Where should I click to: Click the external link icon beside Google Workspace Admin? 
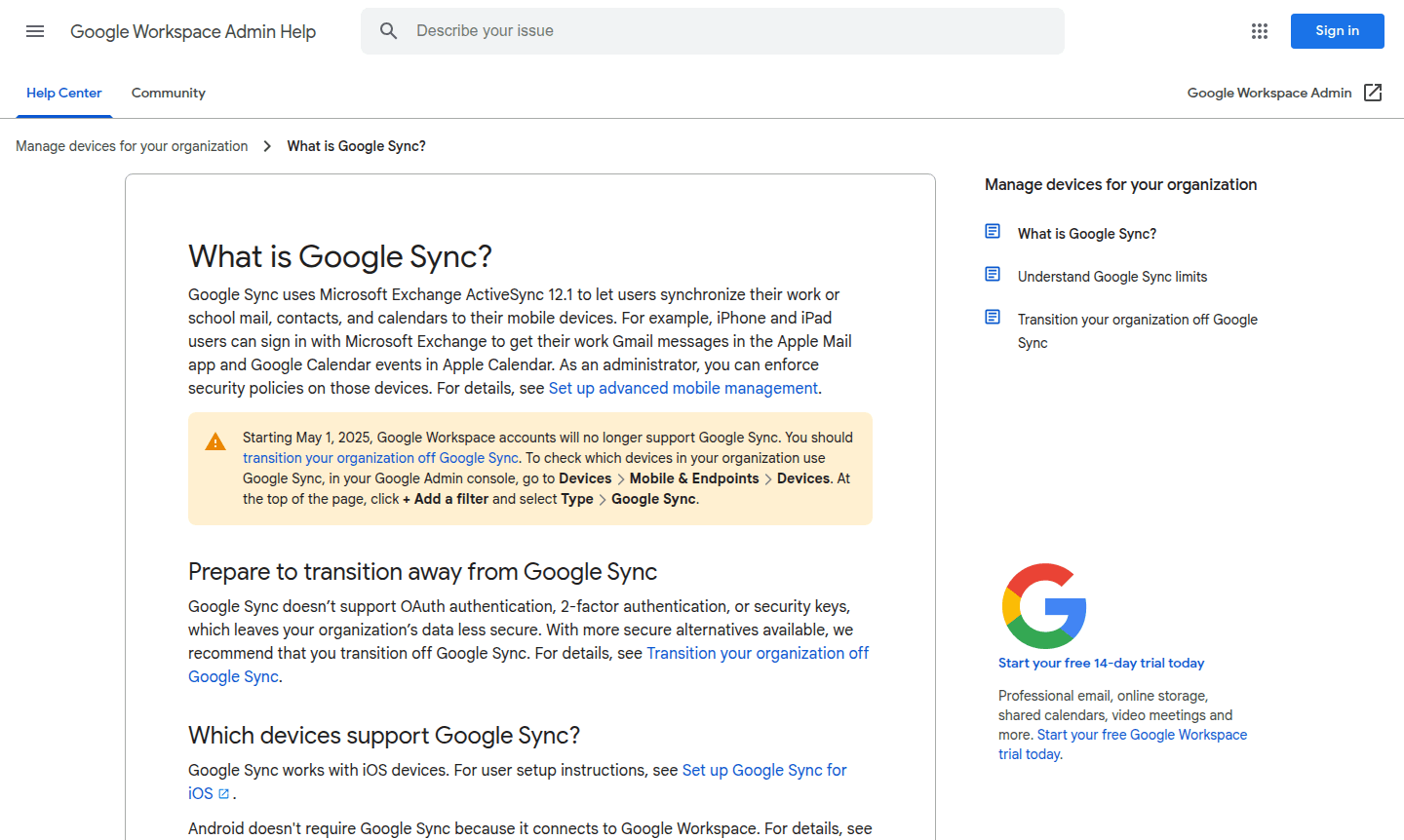1373,93
